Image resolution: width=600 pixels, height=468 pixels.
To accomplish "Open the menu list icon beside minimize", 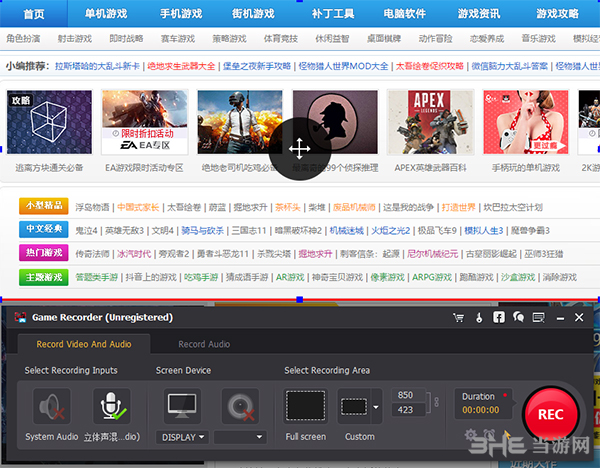I will [539, 318].
